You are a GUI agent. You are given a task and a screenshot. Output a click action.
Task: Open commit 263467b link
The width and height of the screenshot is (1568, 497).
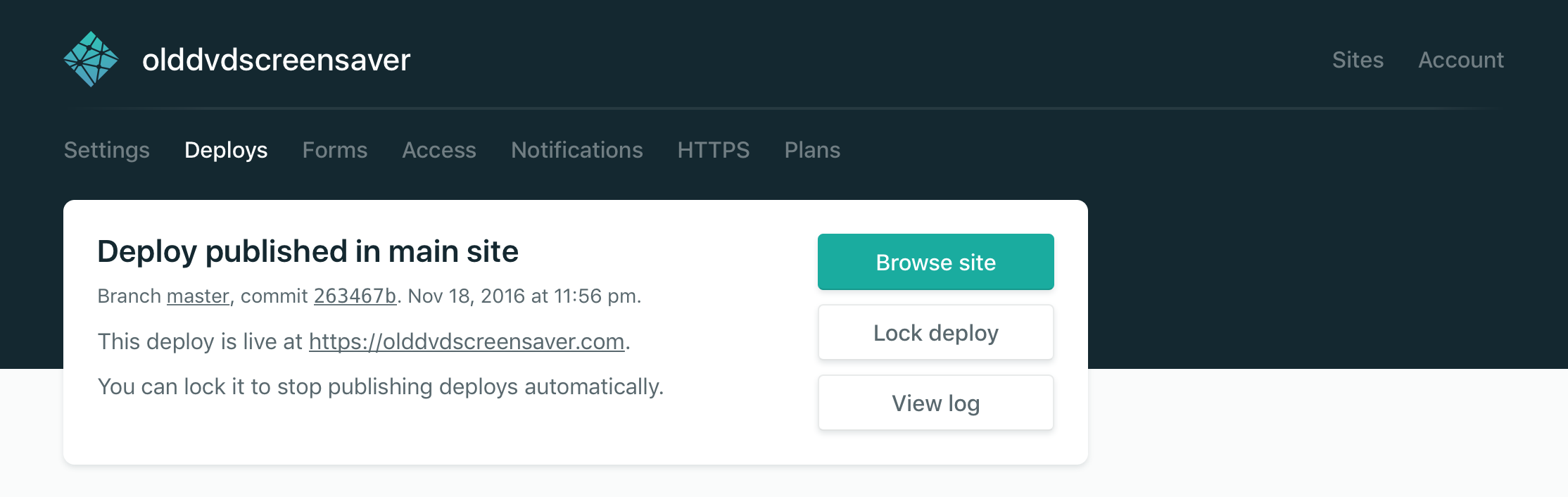tap(355, 296)
